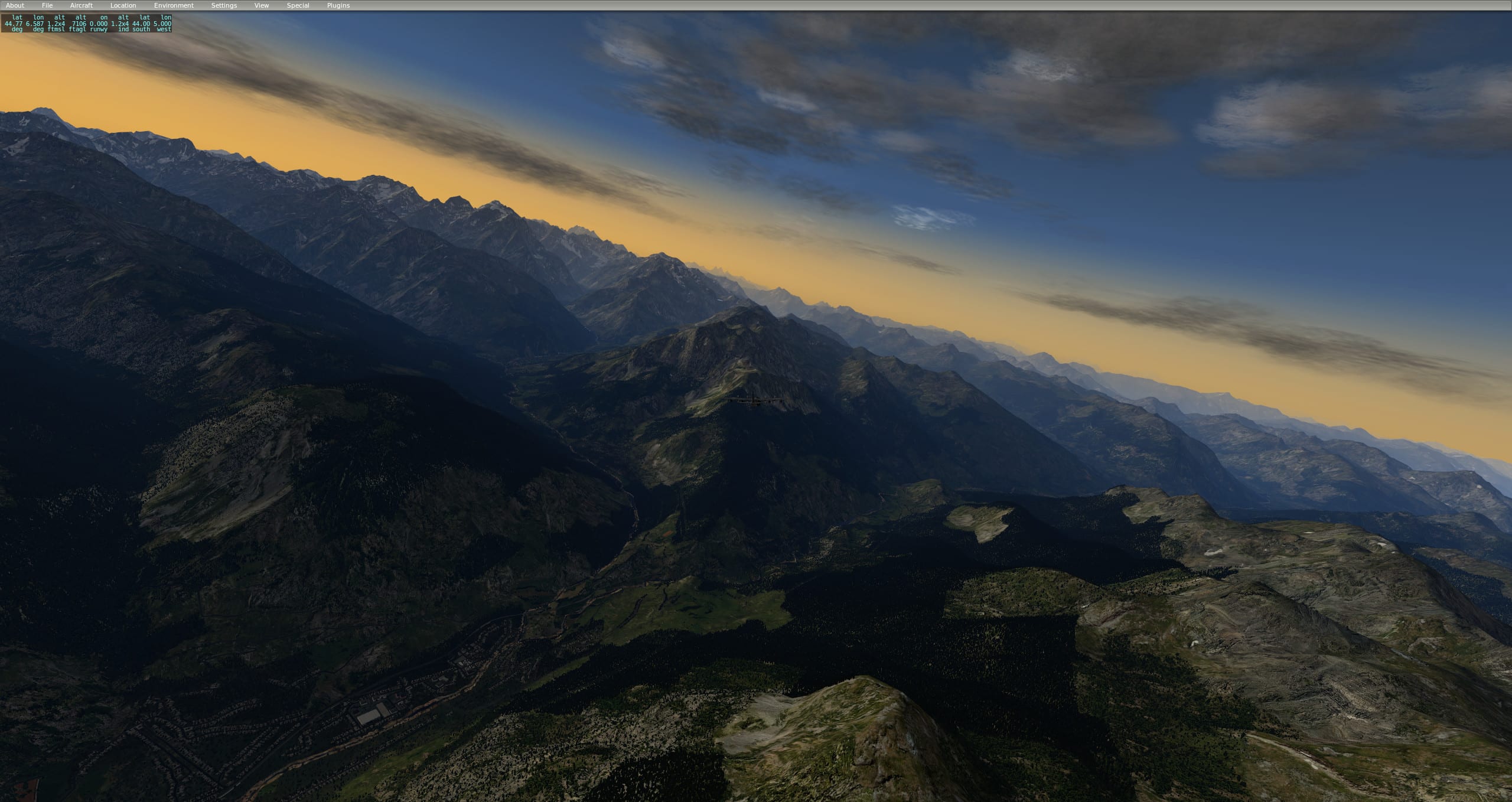Click the distant aircraft over the mountains
The height and width of the screenshot is (802, 1512).
(x=754, y=400)
